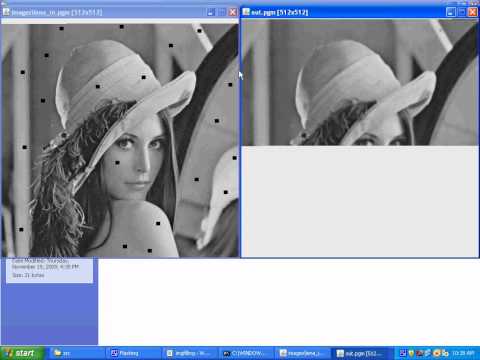Click the system tray clock
The image size is (480, 360).
[463, 353]
